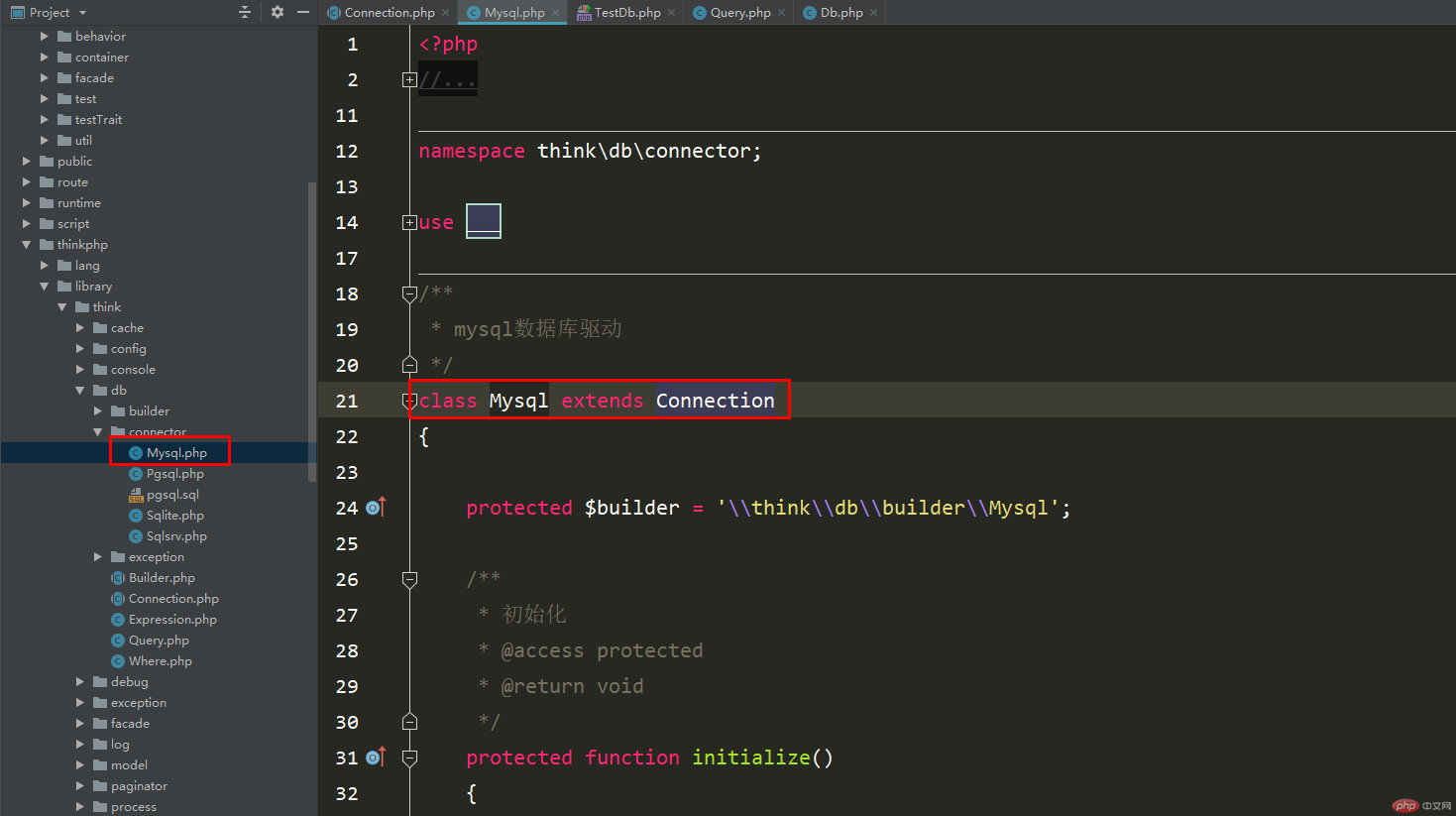The width and height of the screenshot is (1456, 816).
Task: Collapse the db folder
Action: (x=79, y=391)
